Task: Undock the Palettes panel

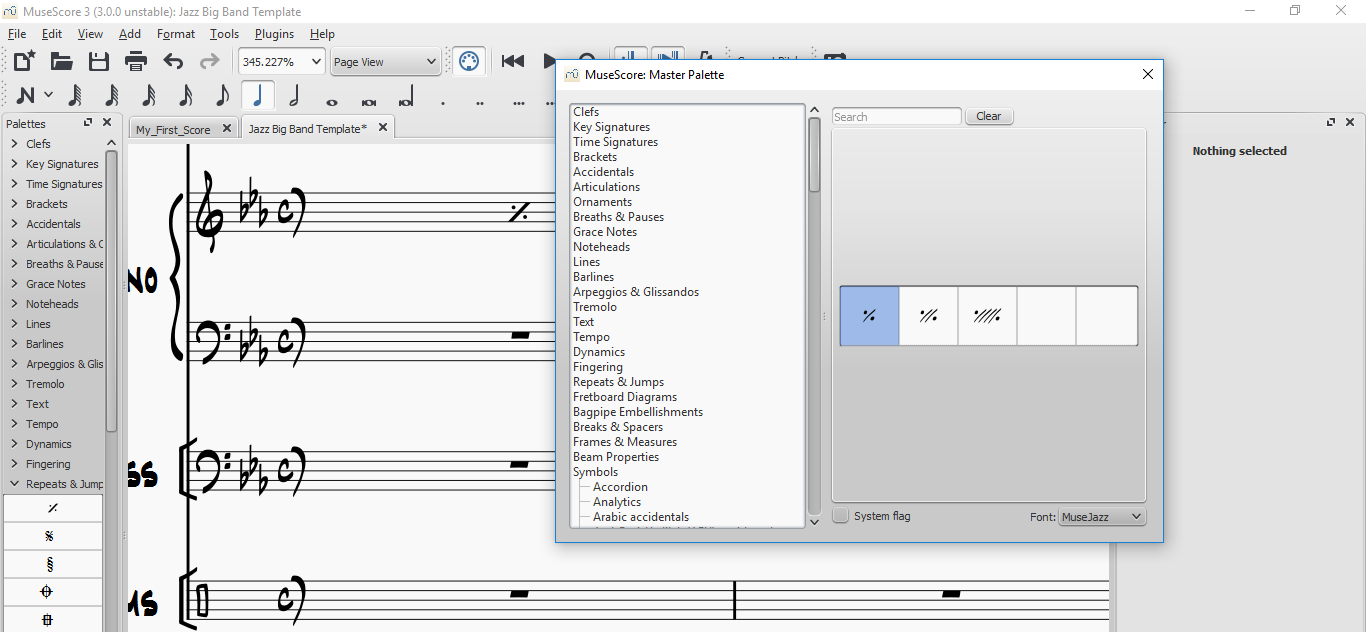Action: click(x=88, y=123)
